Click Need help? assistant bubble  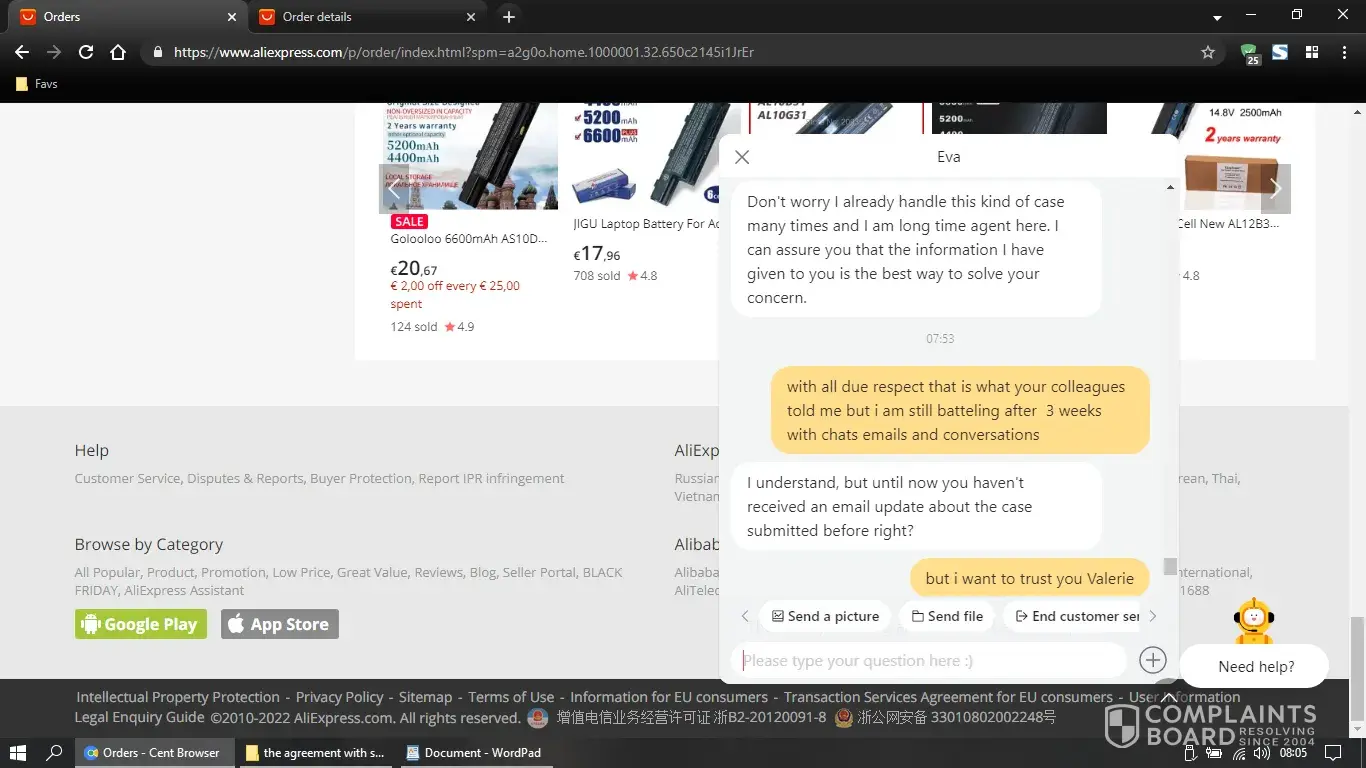(x=1255, y=666)
